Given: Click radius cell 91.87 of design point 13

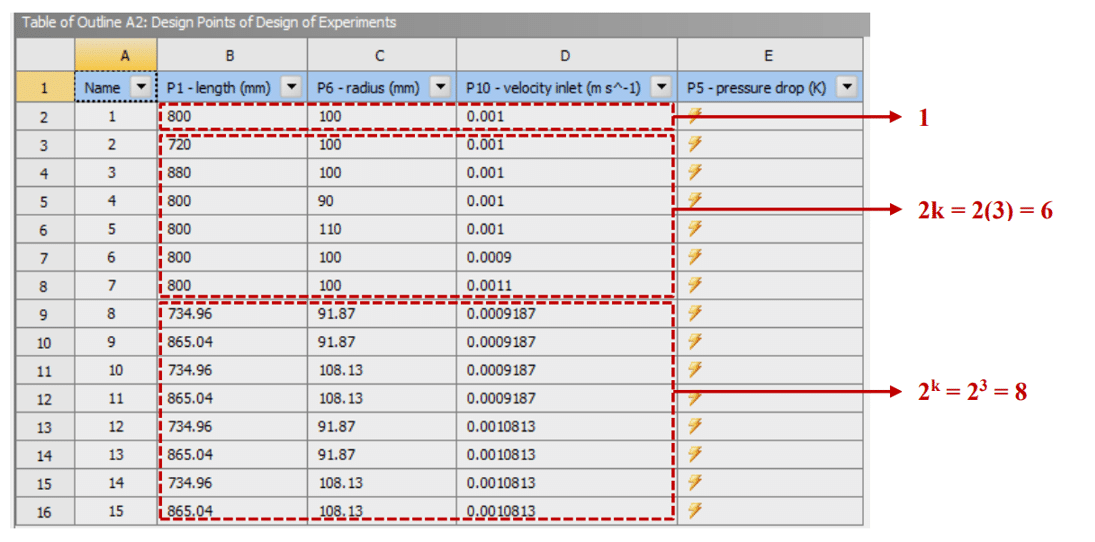Looking at the screenshot, I should [382, 454].
